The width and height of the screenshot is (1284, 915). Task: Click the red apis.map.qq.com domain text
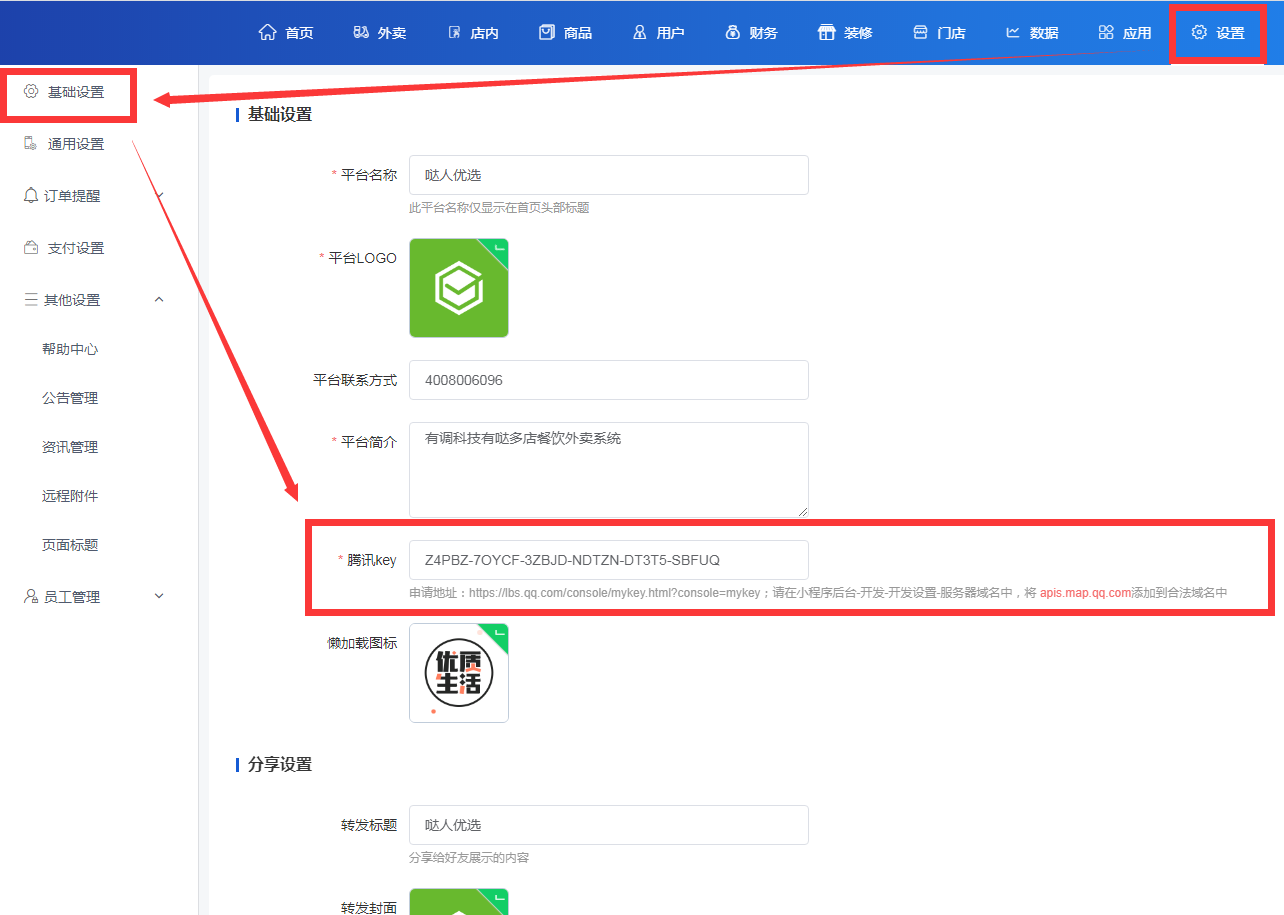click(x=1085, y=593)
